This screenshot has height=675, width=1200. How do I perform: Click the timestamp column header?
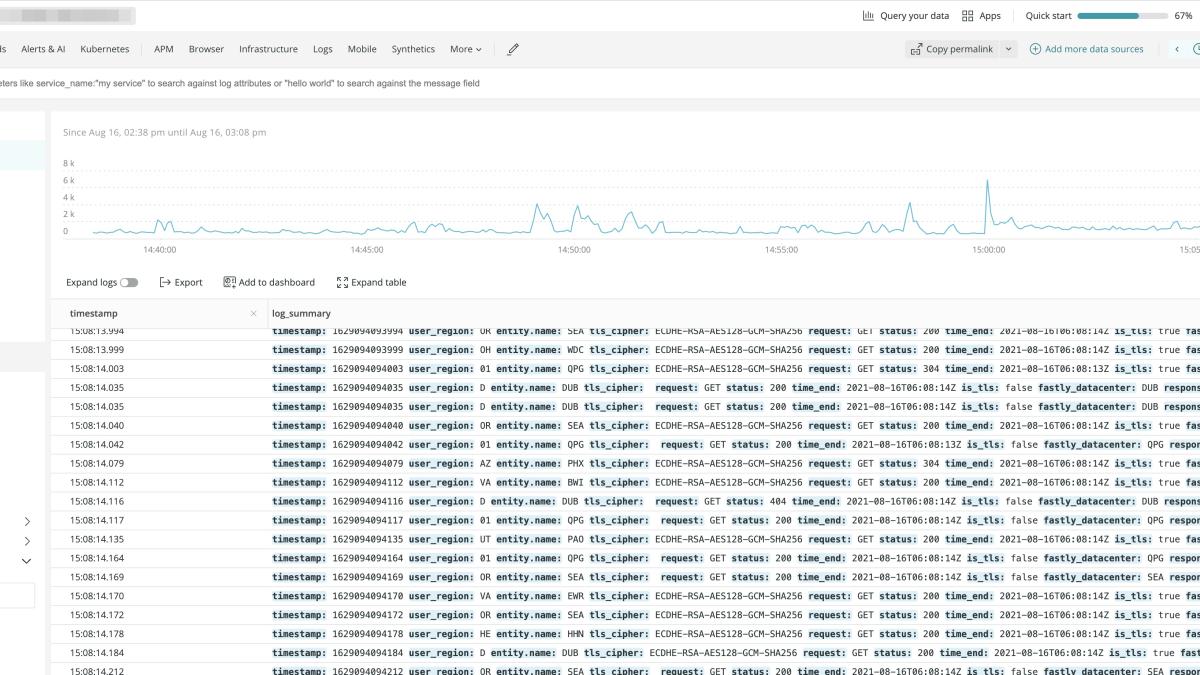pyautogui.click(x=93, y=314)
